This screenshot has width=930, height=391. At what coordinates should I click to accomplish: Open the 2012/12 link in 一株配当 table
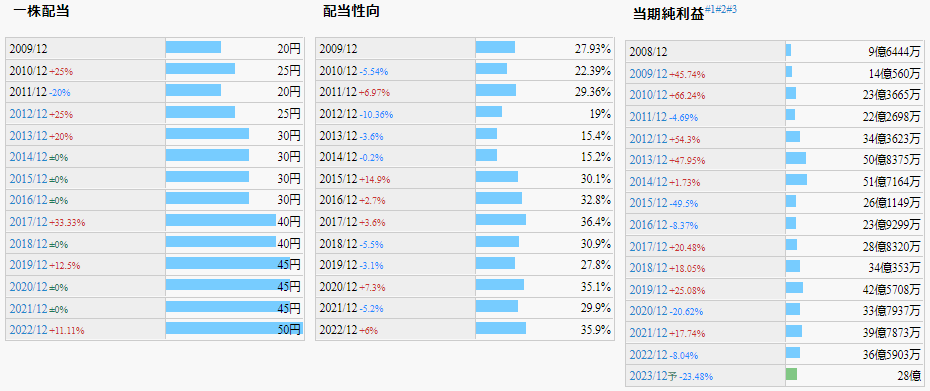28,114
